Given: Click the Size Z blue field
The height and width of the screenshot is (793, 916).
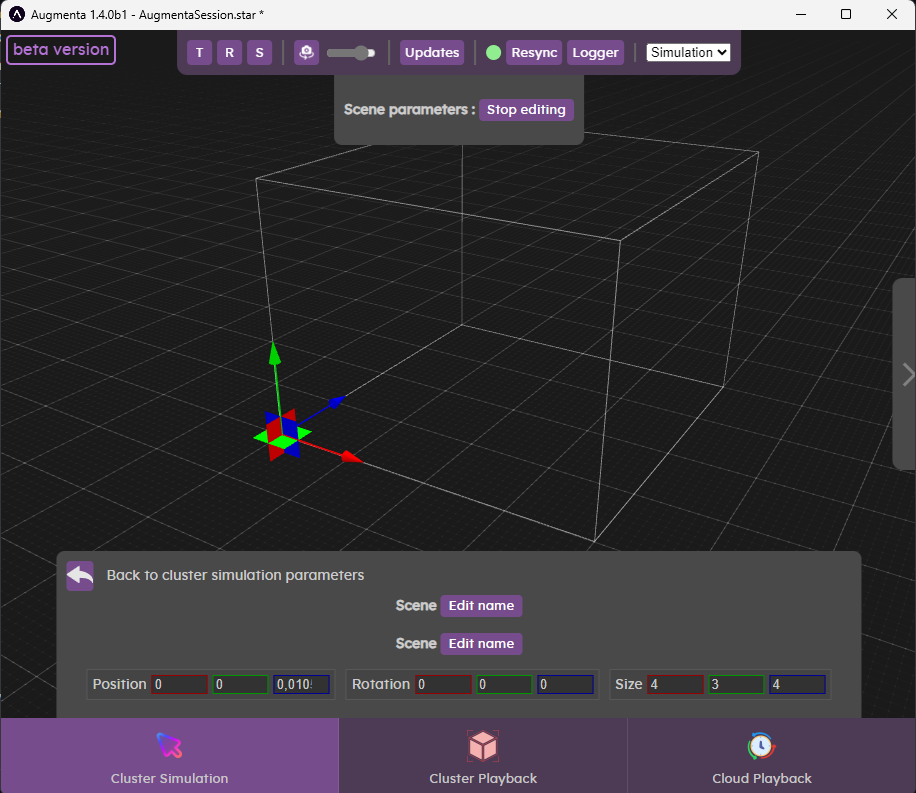Looking at the screenshot, I should point(797,684).
